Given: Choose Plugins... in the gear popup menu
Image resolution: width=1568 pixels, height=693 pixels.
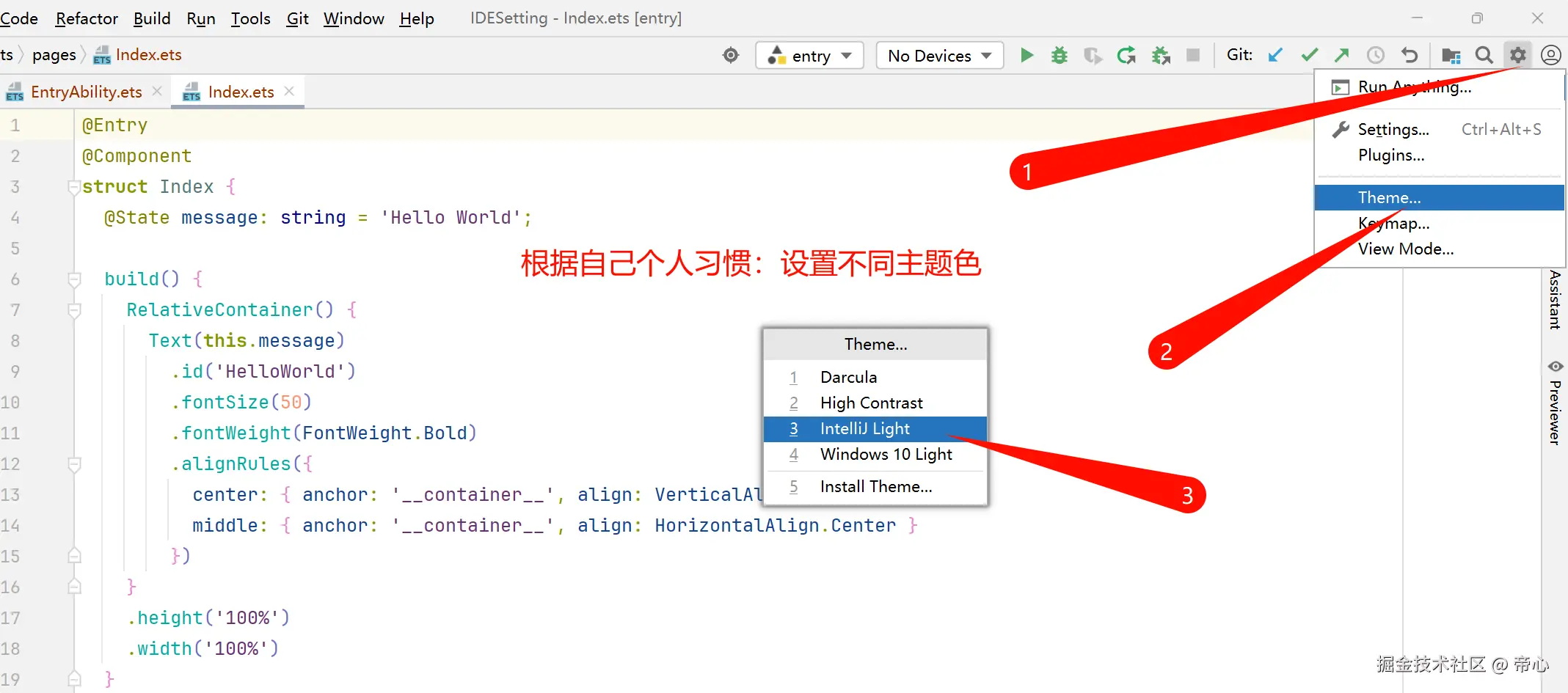Looking at the screenshot, I should point(1439,155).
